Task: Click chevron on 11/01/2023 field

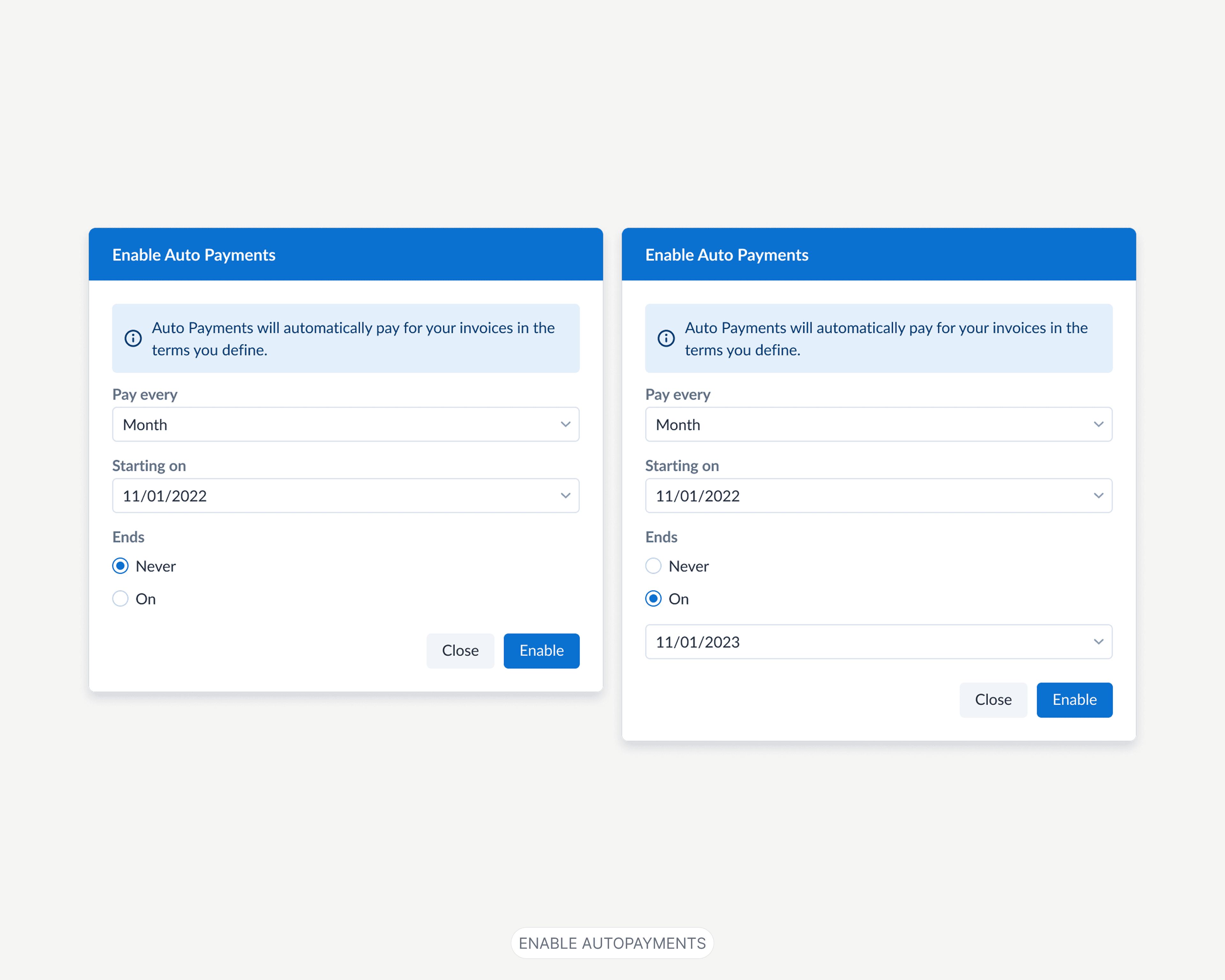Action: click(x=1098, y=642)
